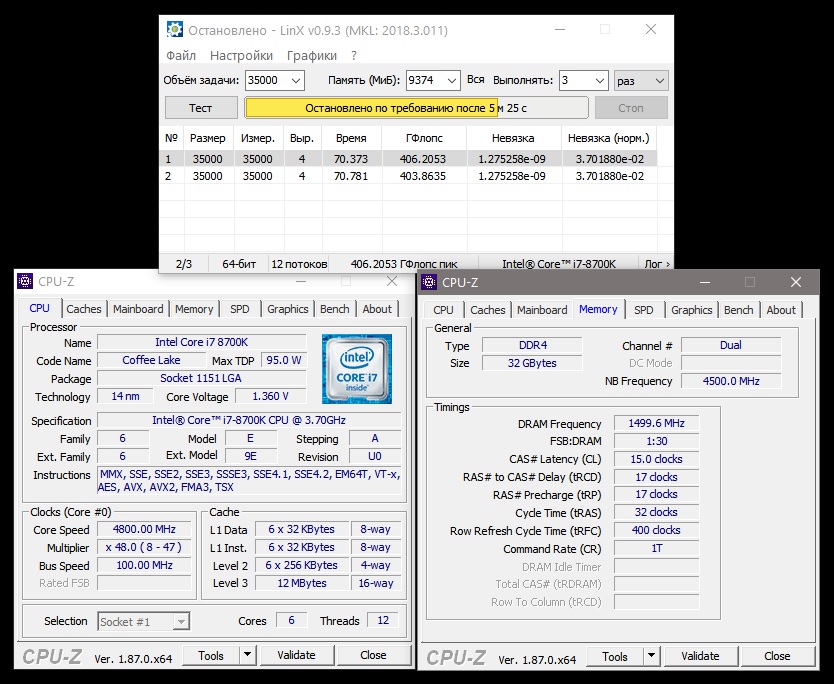Click the disabled Стоп button
This screenshot has height=684, width=834.
pos(631,108)
